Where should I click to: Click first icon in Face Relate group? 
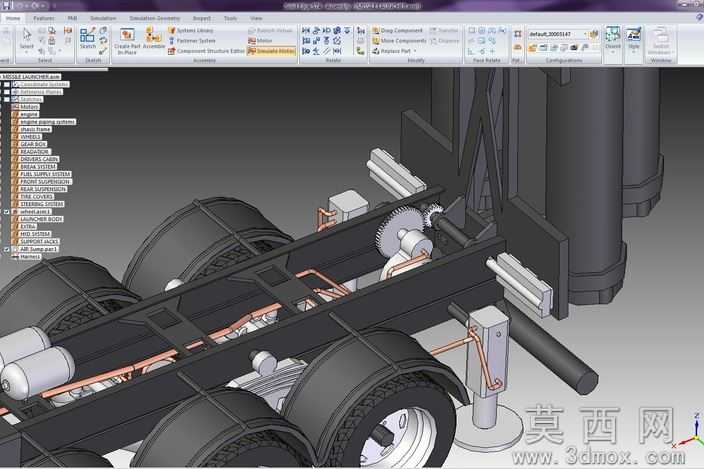(x=471, y=30)
